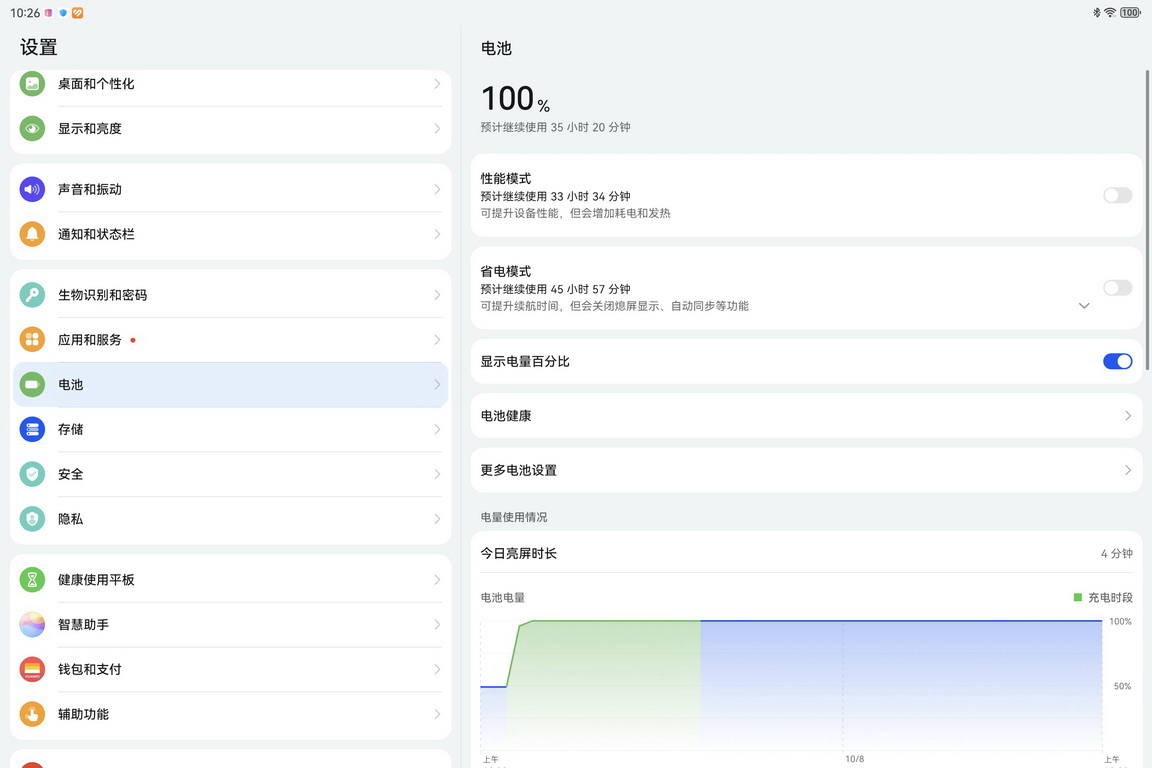This screenshot has height=768, width=1152.
Task: Open the 今日亮屏时长 usage row
Action: coord(806,553)
